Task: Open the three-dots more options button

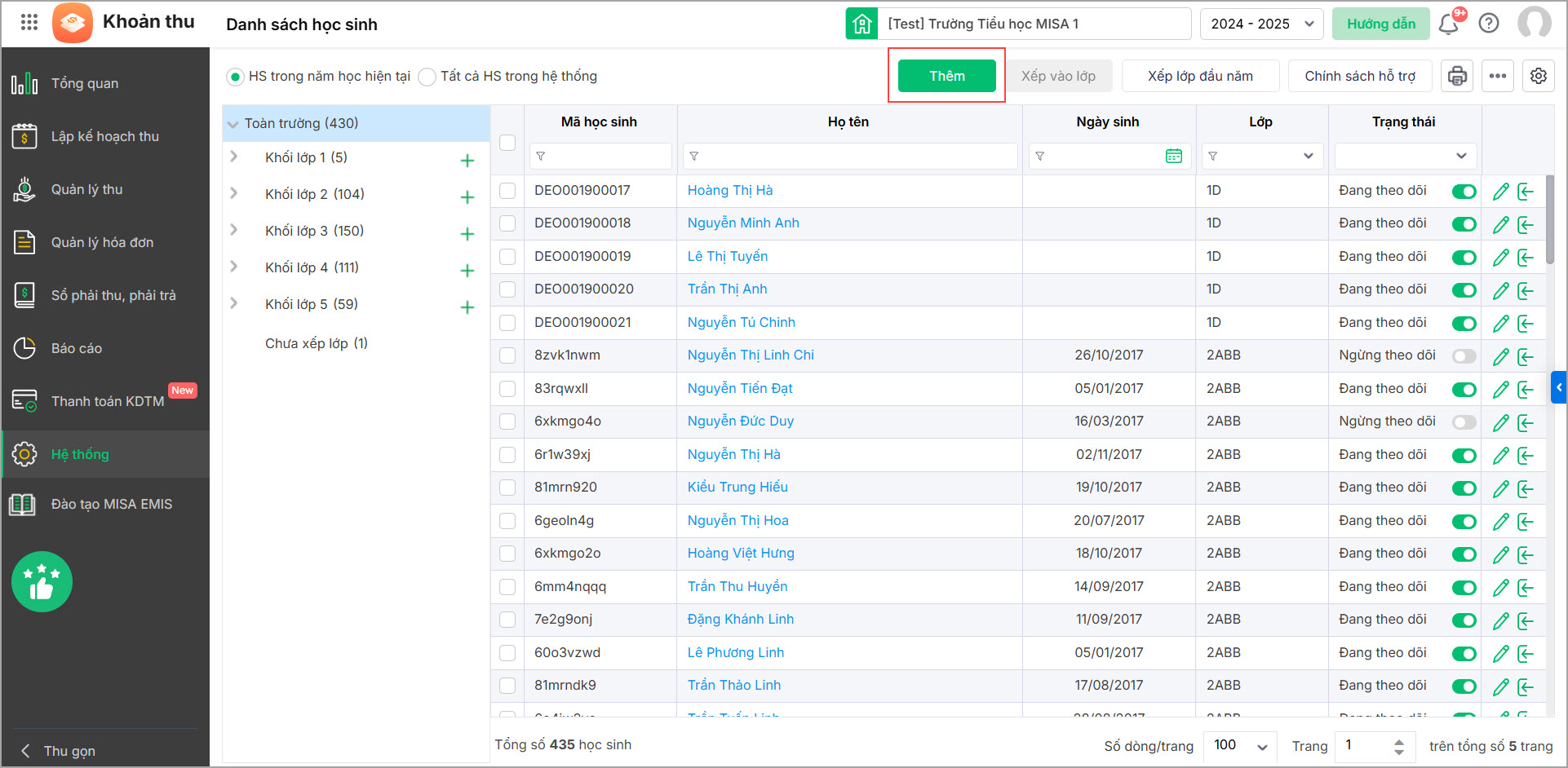Action: point(1497,76)
